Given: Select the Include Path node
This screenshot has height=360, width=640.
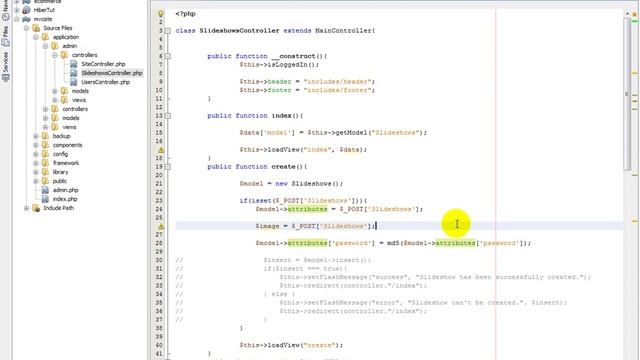Looking at the screenshot, I should tap(58, 208).
